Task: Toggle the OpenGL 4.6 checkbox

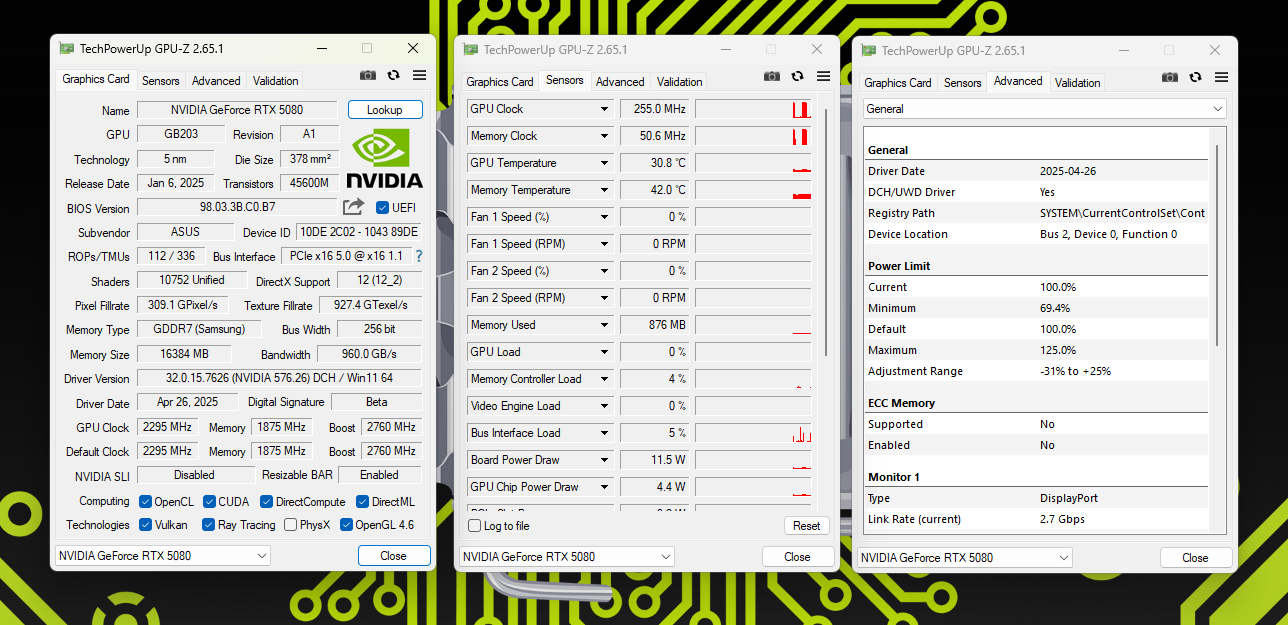Action: coord(346,525)
